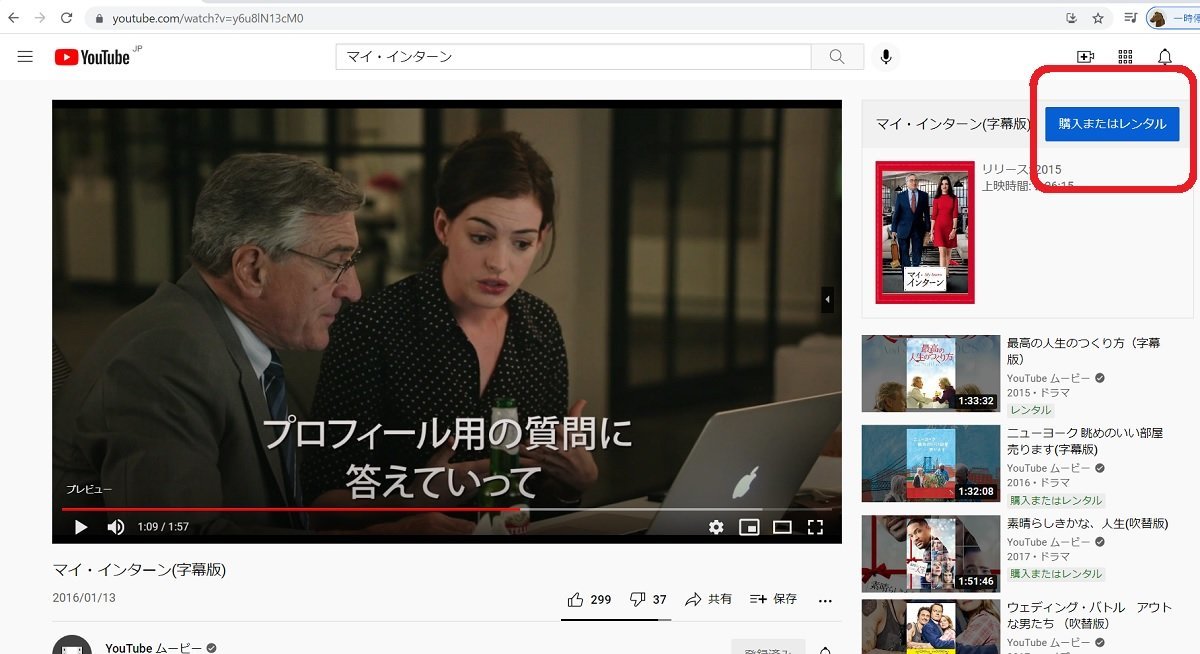Image resolution: width=1200 pixels, height=654 pixels.
Task: Open ニューヨーク 眺めのいい部屋売ります title link
Action: 1085,440
